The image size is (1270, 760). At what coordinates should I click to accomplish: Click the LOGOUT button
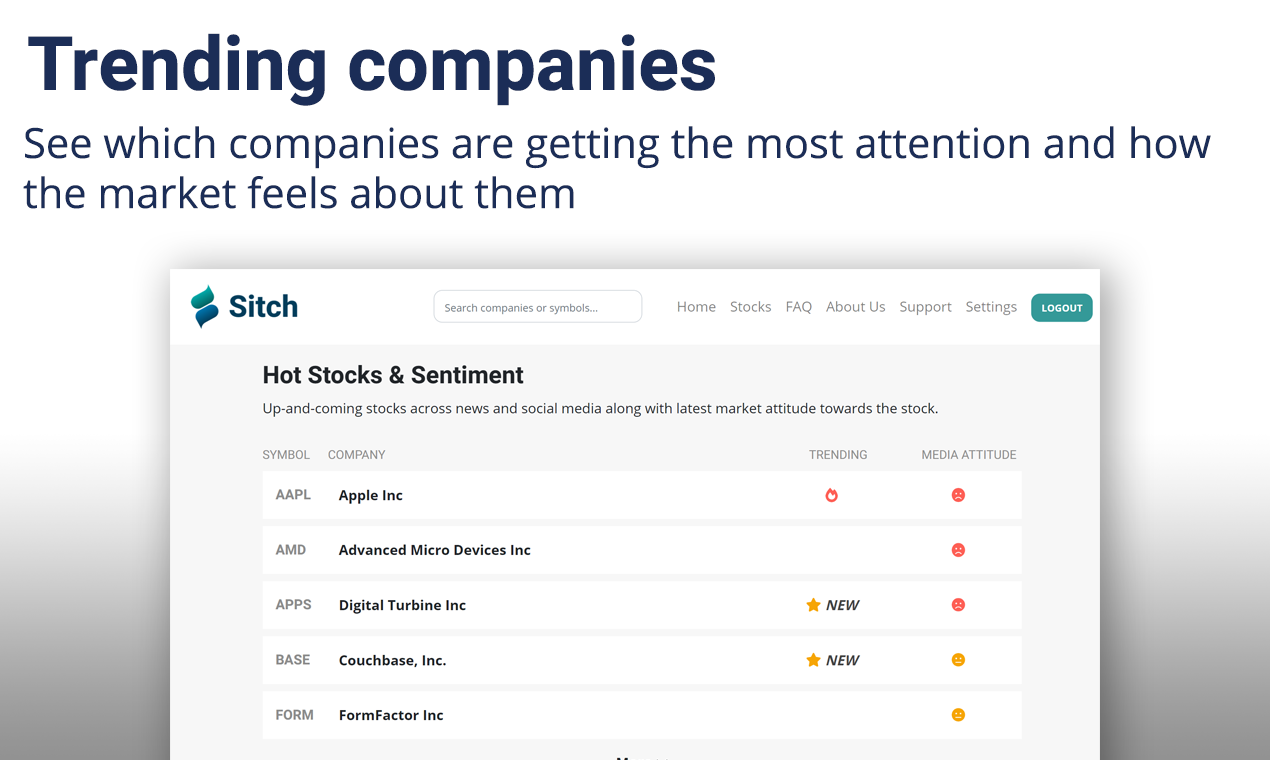point(1062,308)
